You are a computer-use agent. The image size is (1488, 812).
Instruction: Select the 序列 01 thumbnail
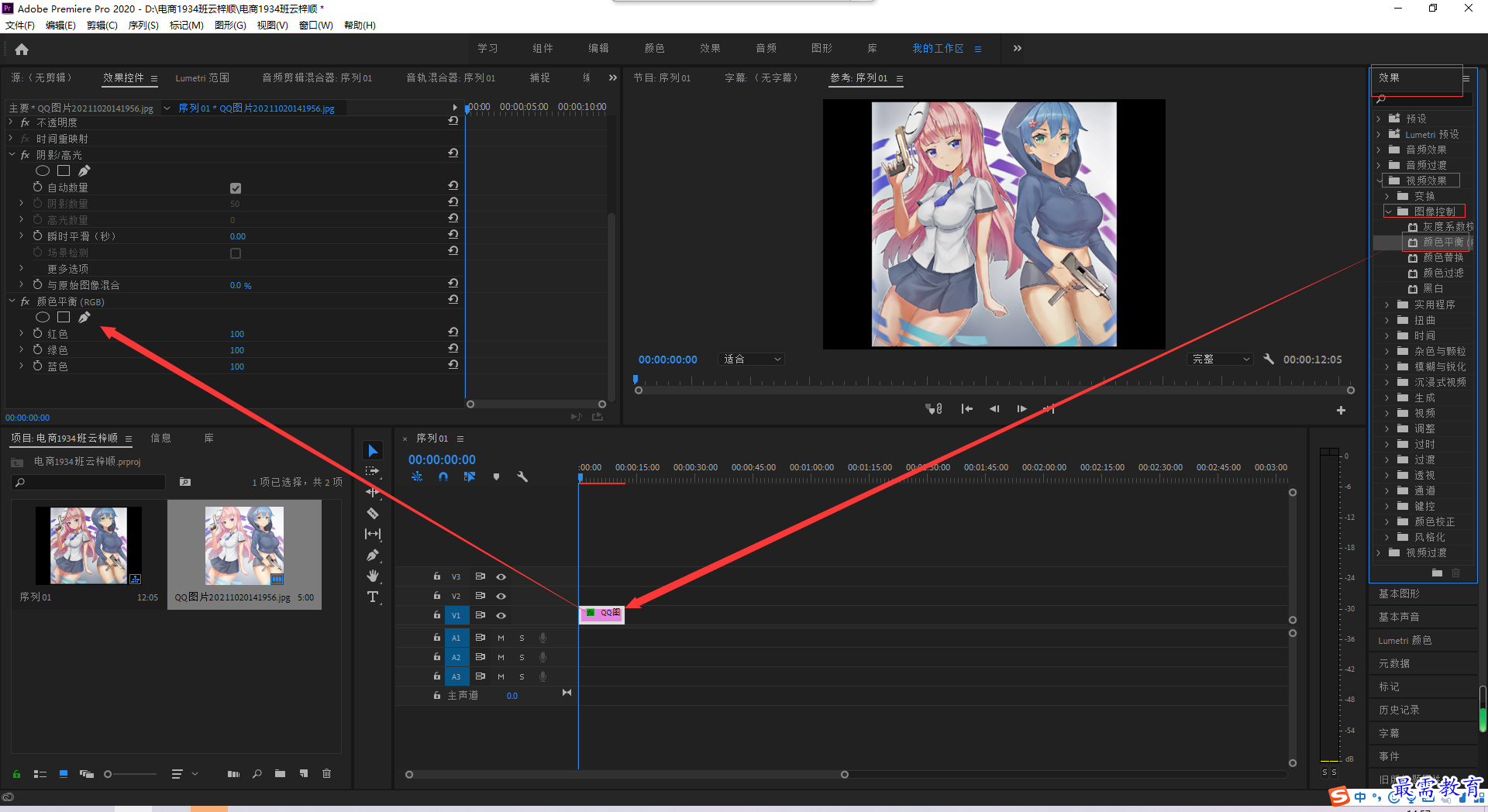click(88, 545)
